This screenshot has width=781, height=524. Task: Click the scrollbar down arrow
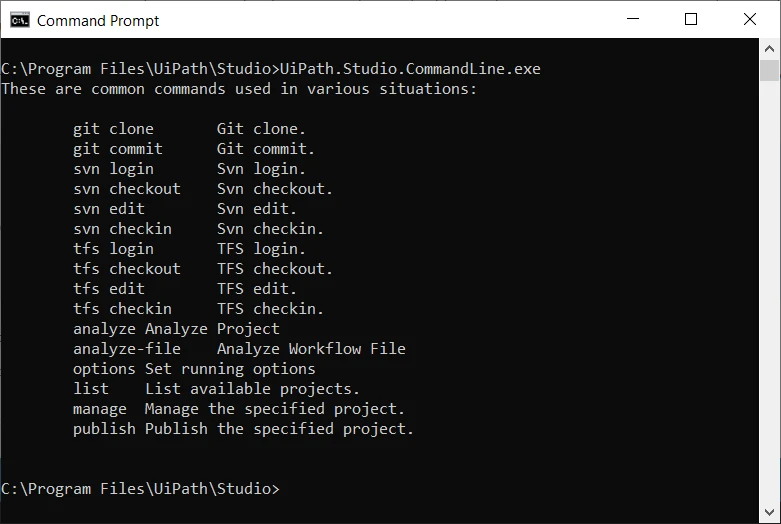(769, 513)
